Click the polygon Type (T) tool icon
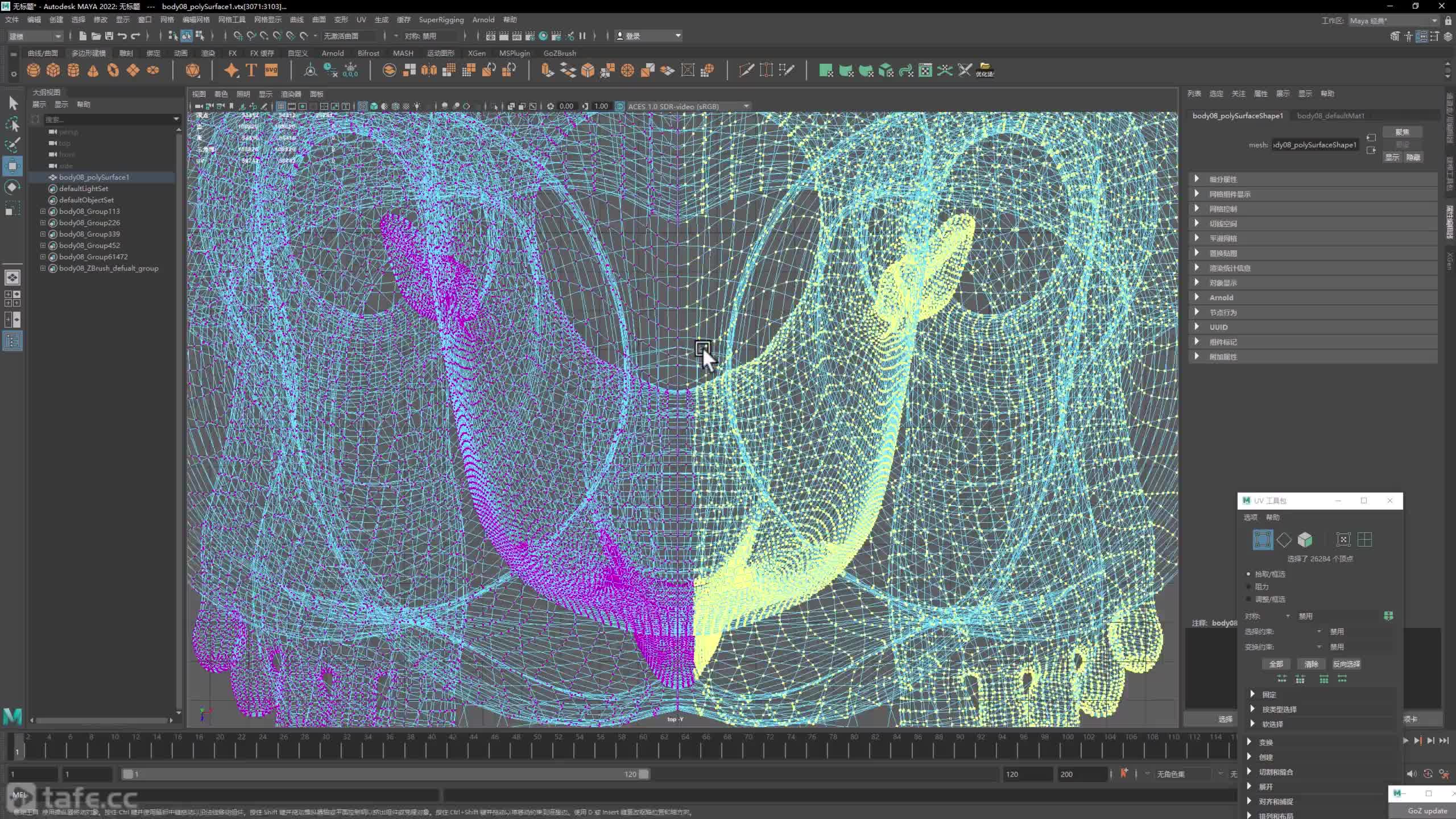The width and height of the screenshot is (1456, 819). point(251,71)
